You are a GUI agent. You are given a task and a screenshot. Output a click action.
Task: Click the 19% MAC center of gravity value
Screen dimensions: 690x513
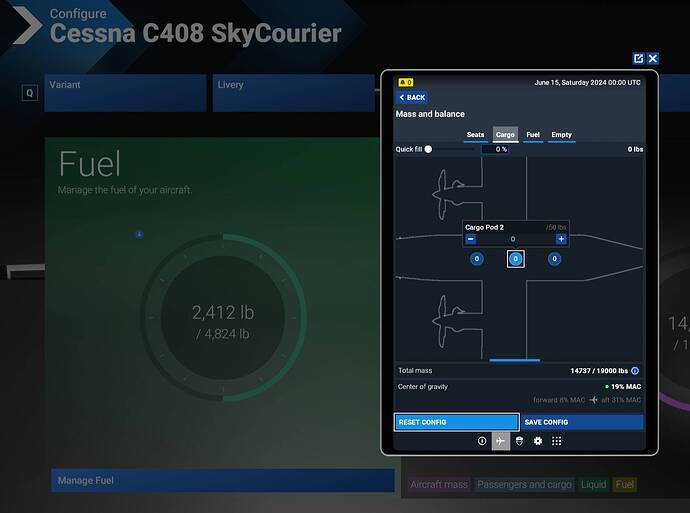coord(626,387)
